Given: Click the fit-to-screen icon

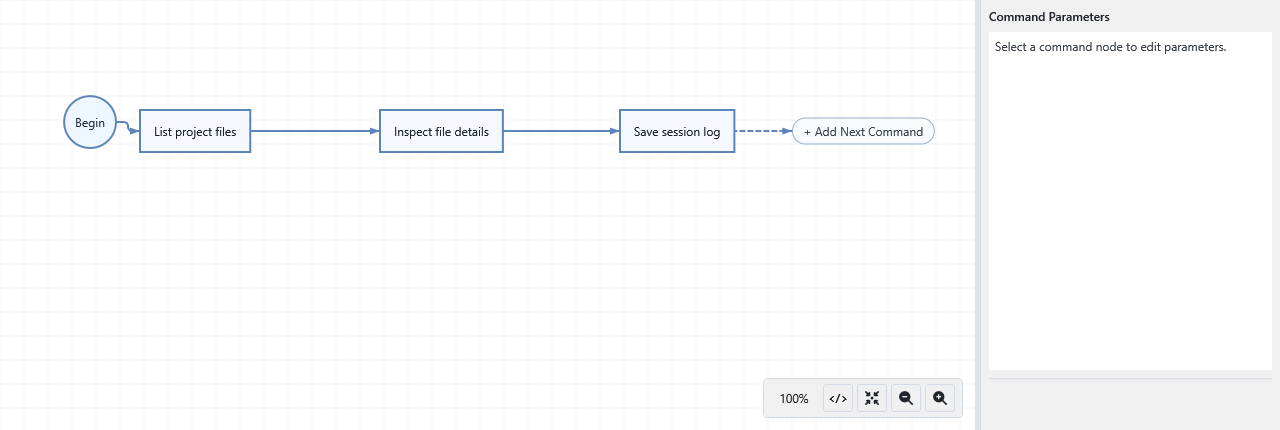Looking at the screenshot, I should (x=872, y=398).
